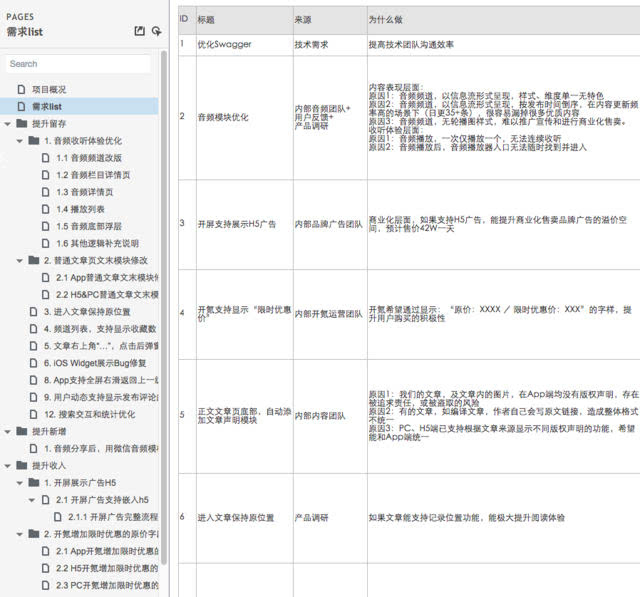640x597 pixels.
Task: Open the 1.1 音频频道改版 page
Action: coord(88,158)
